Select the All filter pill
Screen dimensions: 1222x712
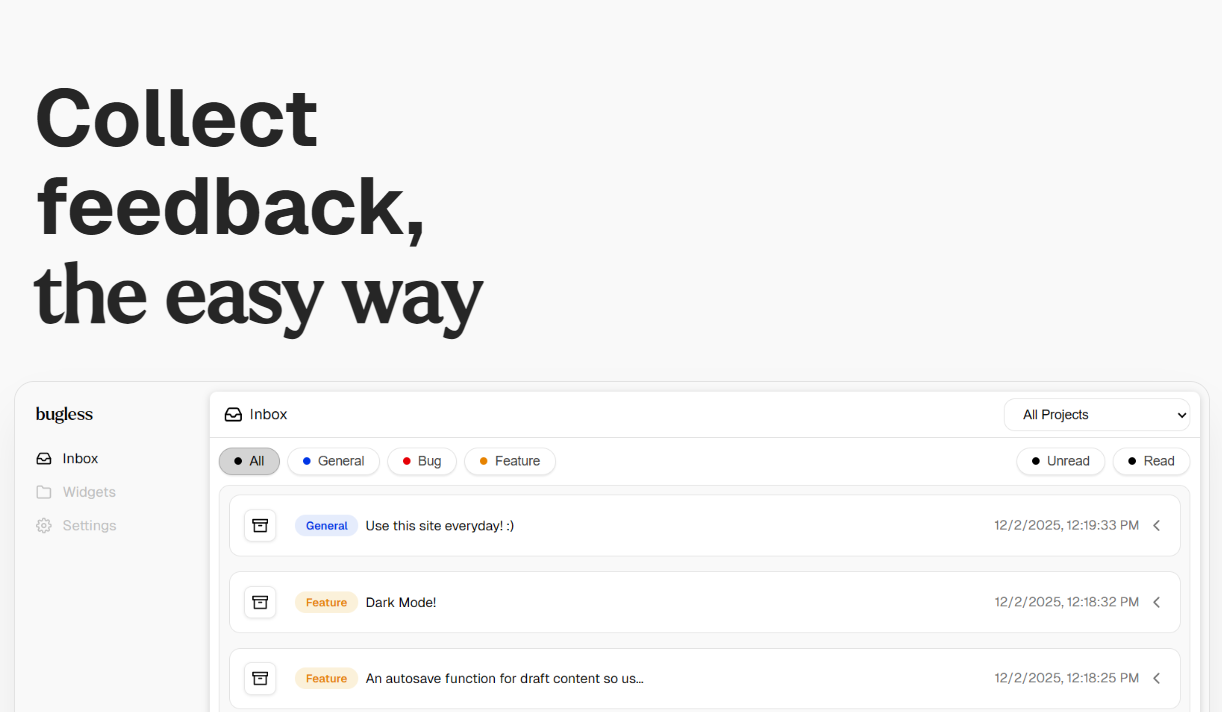[249, 461]
